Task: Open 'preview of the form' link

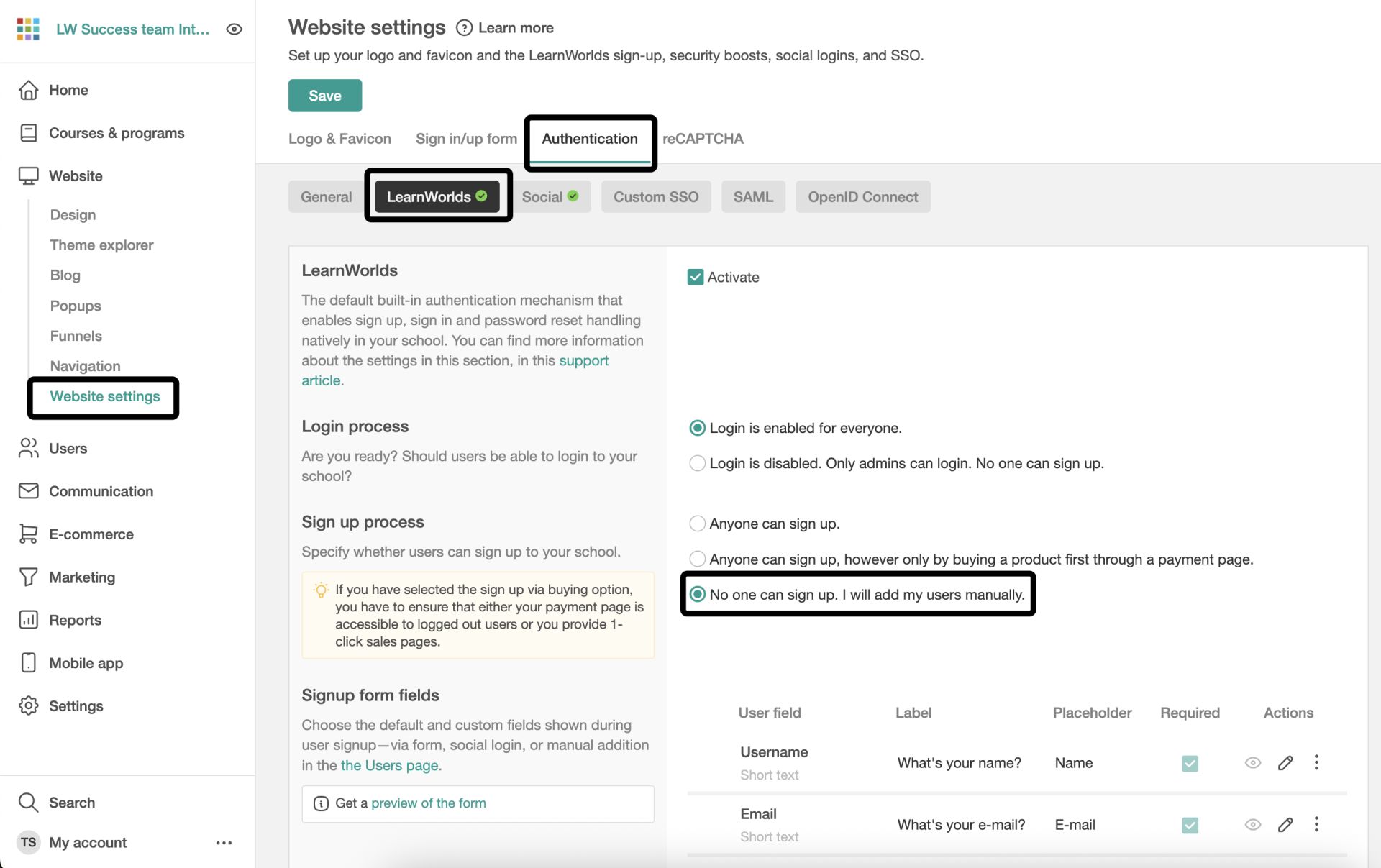Action: point(428,803)
